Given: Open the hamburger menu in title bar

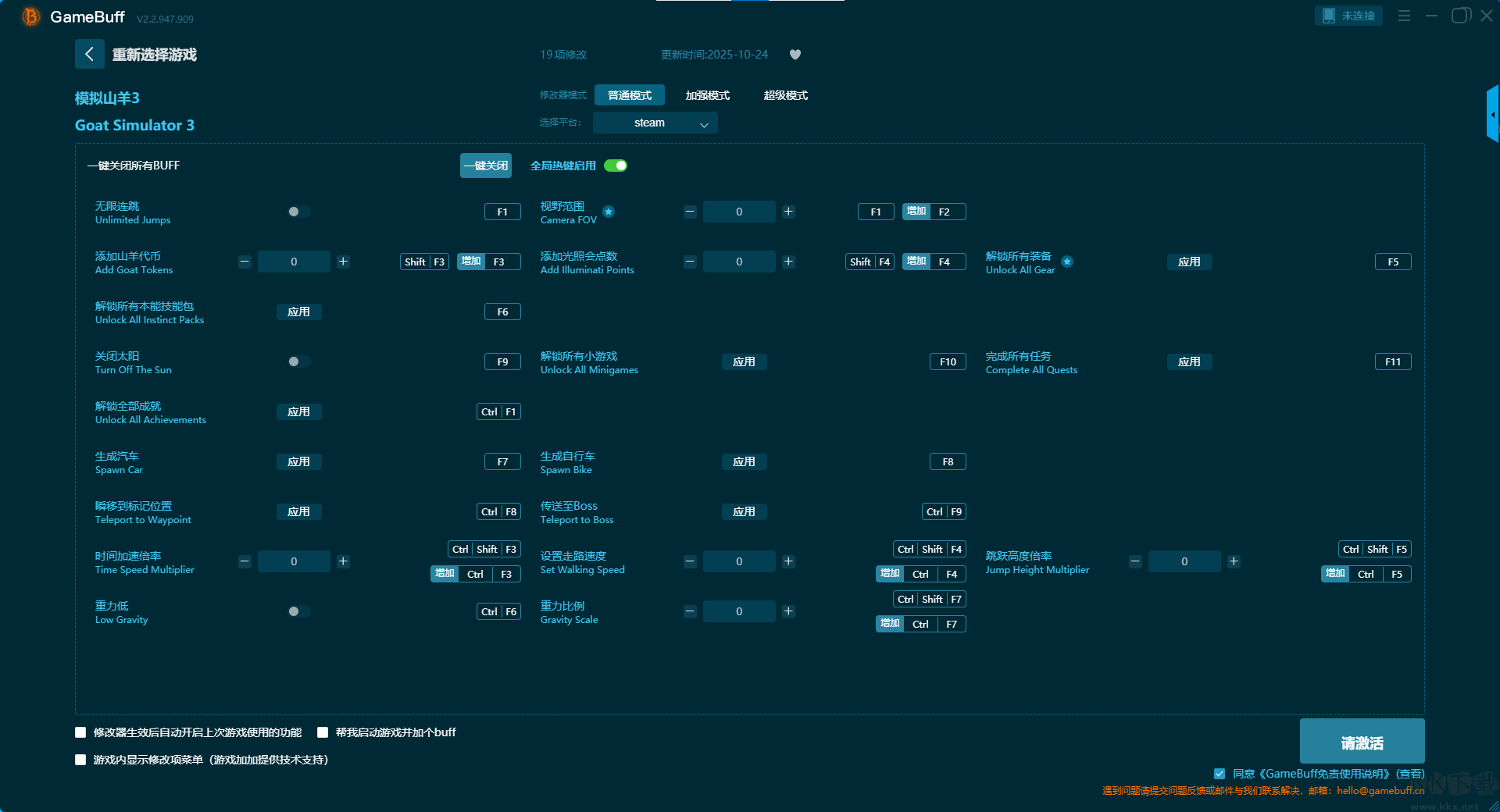Looking at the screenshot, I should 1404,16.
